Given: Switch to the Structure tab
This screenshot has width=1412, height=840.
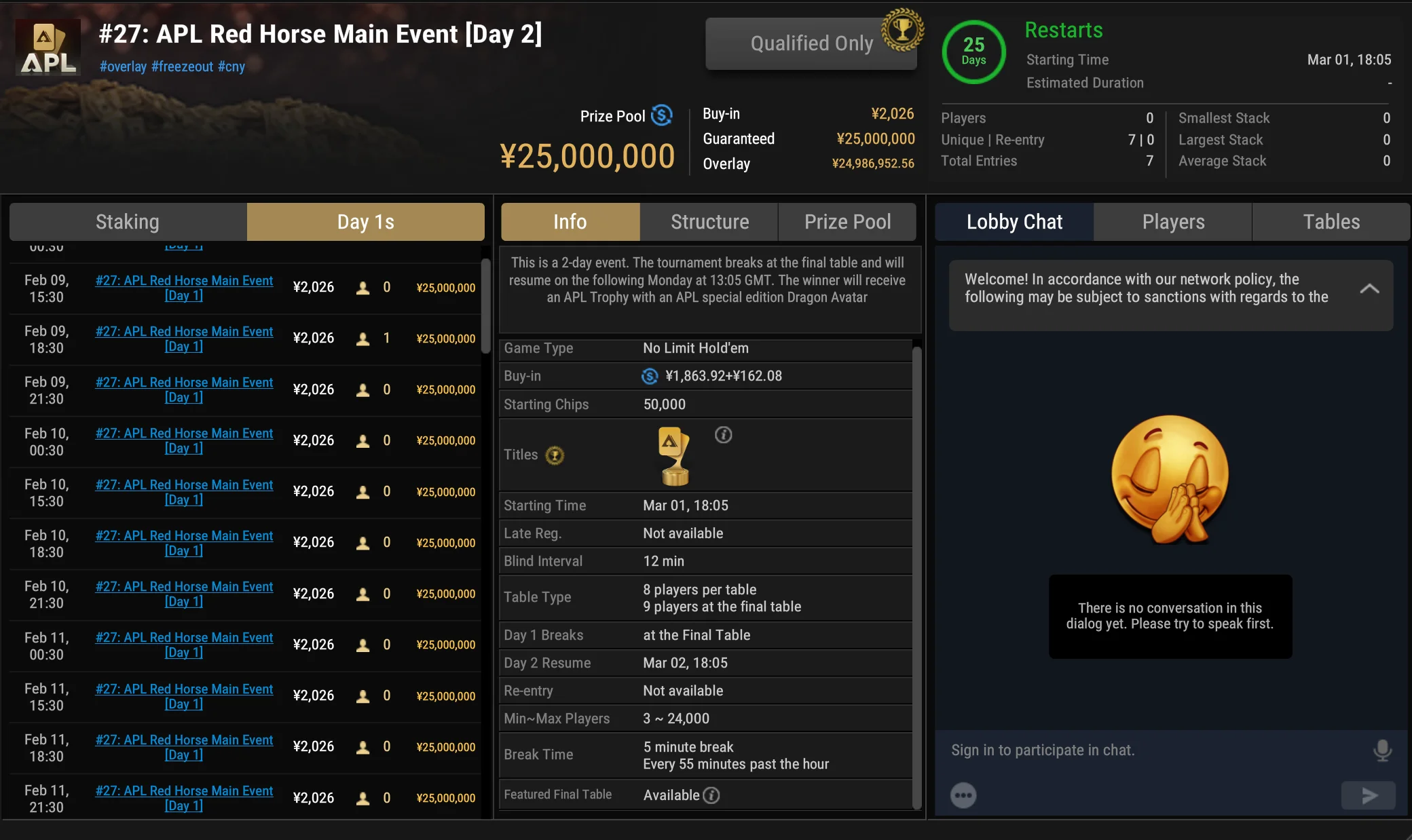Looking at the screenshot, I should (709, 222).
